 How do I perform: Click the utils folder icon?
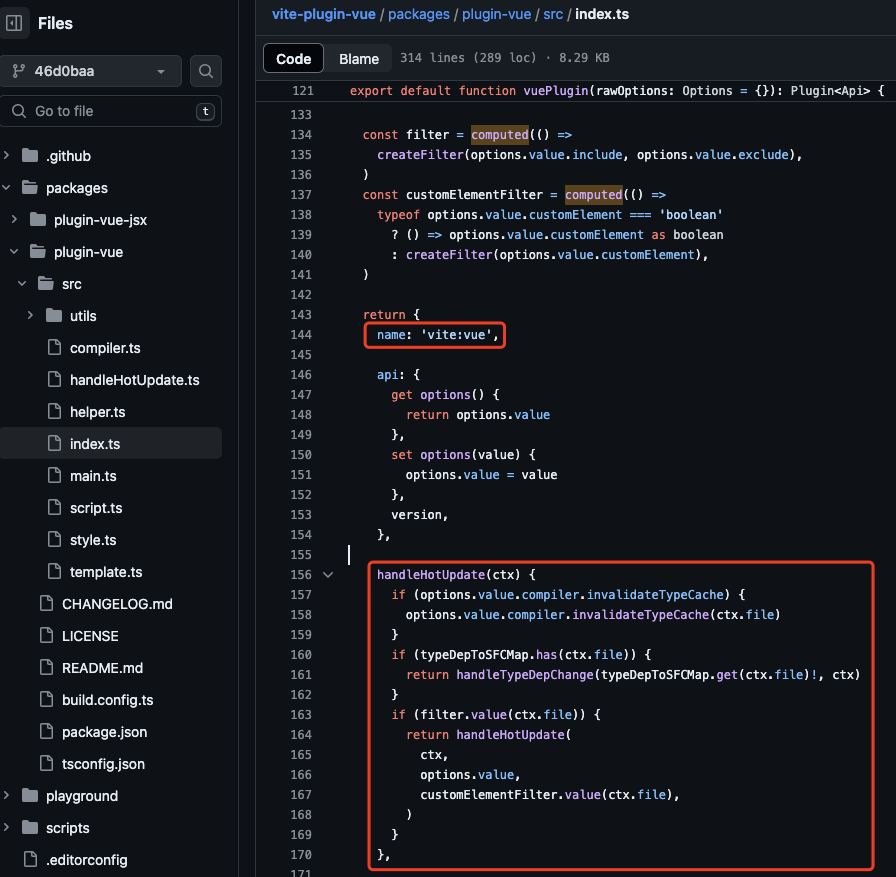[54, 315]
